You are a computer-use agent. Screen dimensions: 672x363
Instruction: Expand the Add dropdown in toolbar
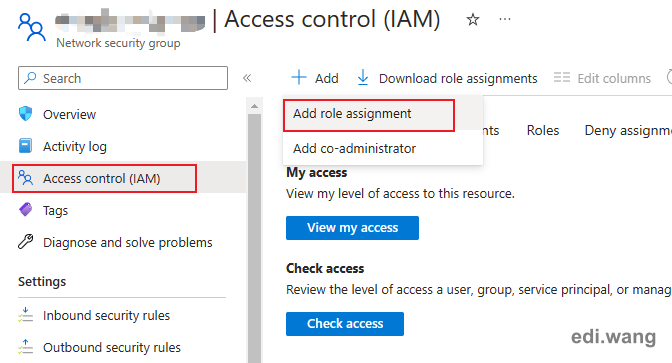(x=315, y=78)
